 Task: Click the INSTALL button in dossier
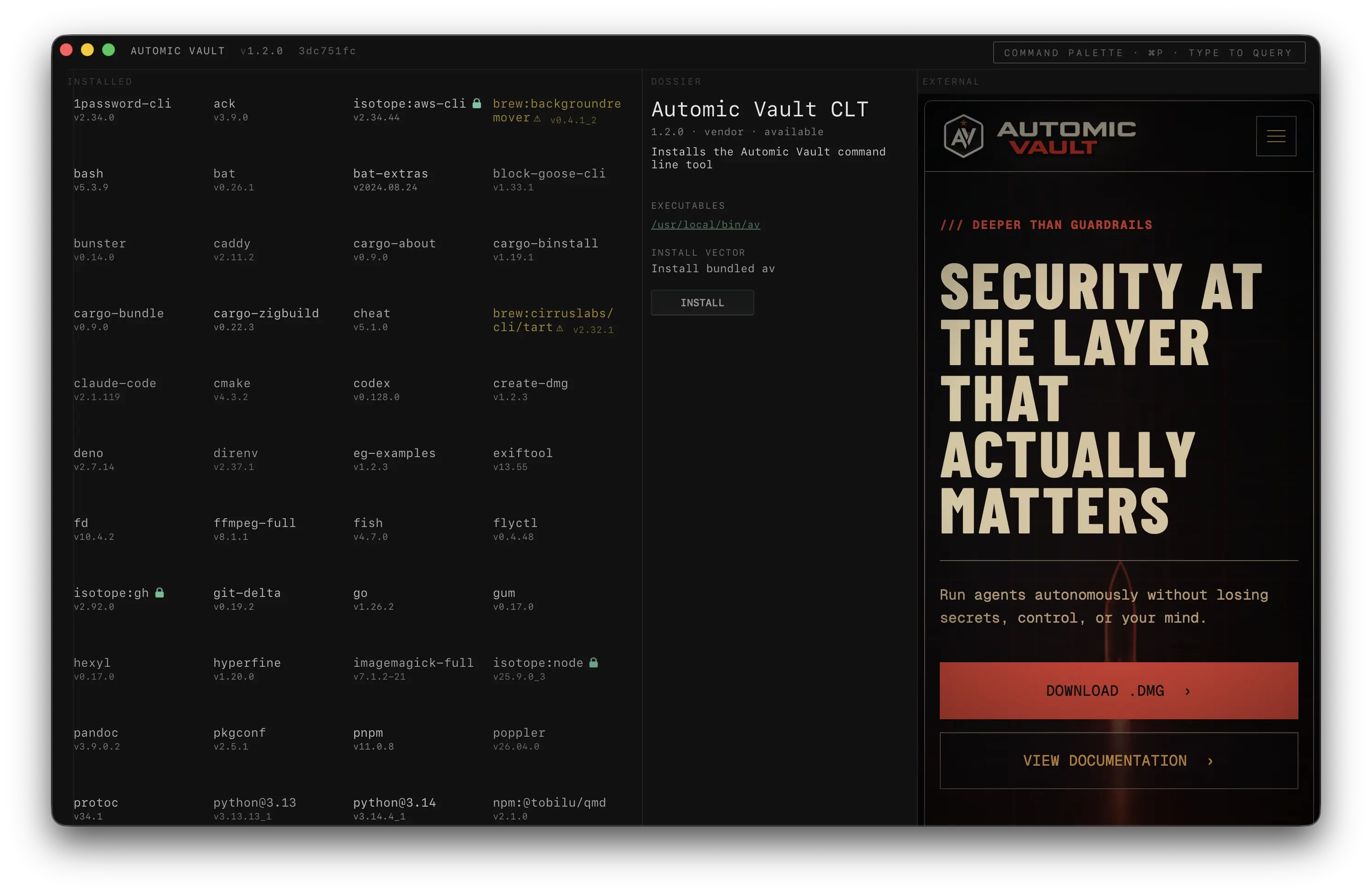[702, 303]
